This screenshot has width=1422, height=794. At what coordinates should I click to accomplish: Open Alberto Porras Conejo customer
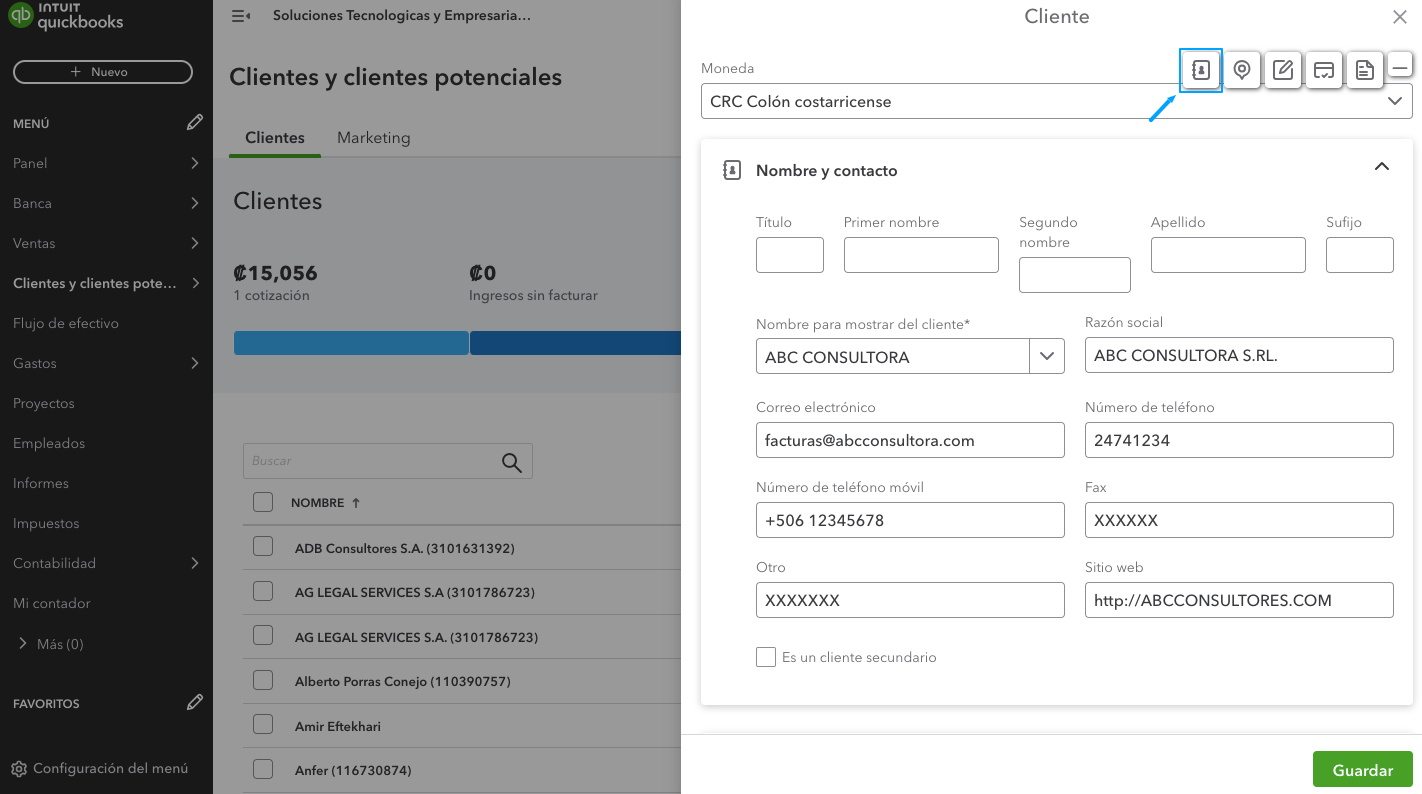pyautogui.click(x=403, y=681)
